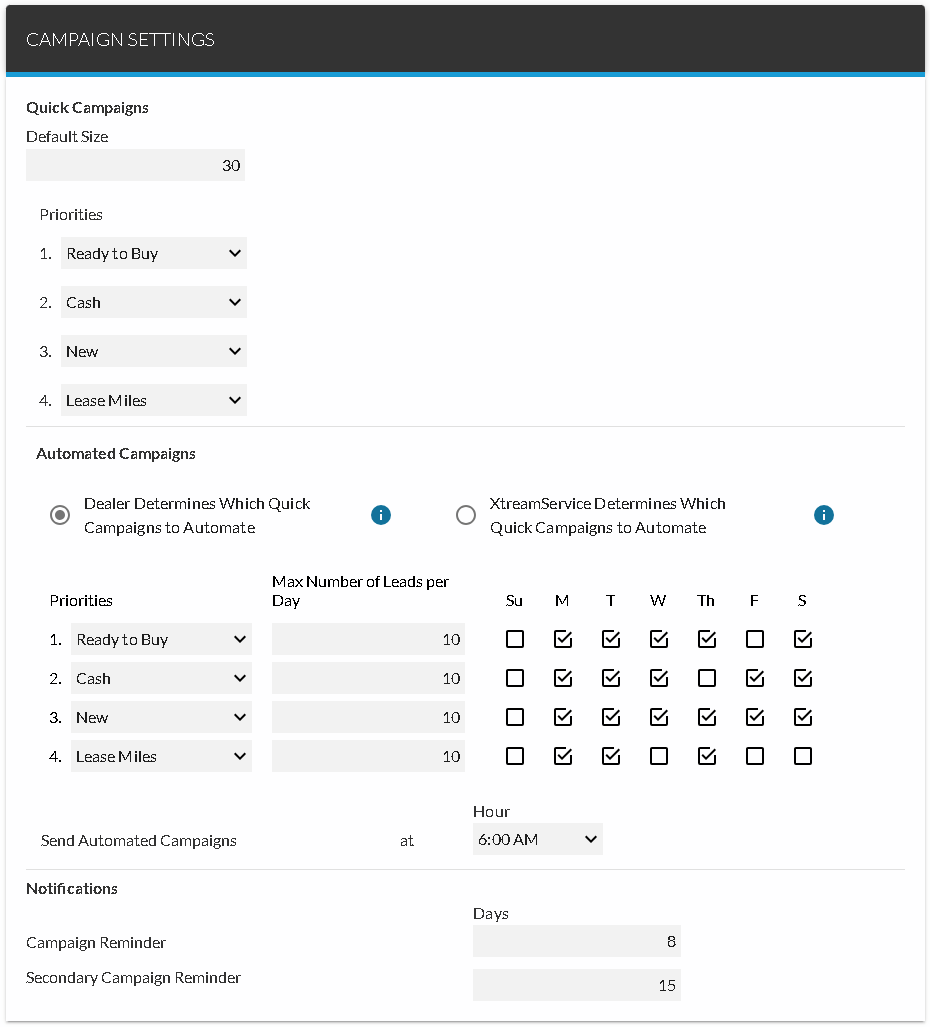Open the Hour 6:00 AM dropdown
Image resolution: width=930 pixels, height=1027 pixels.
coord(538,839)
